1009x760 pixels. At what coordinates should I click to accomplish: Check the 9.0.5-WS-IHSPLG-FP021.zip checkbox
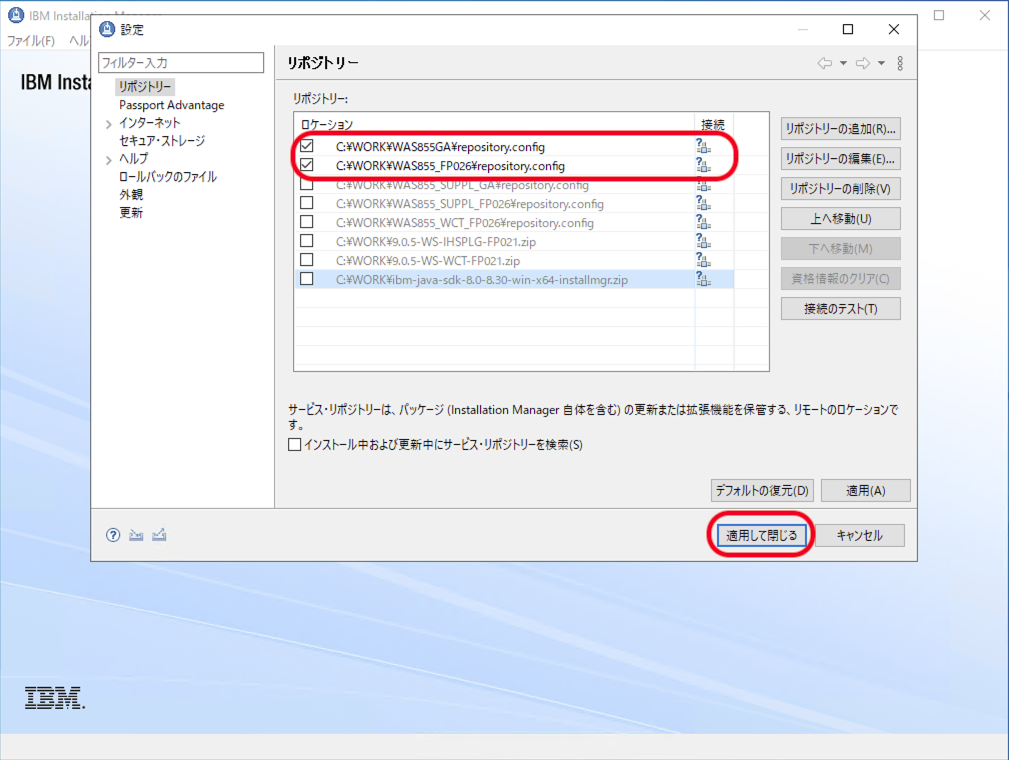(x=307, y=241)
